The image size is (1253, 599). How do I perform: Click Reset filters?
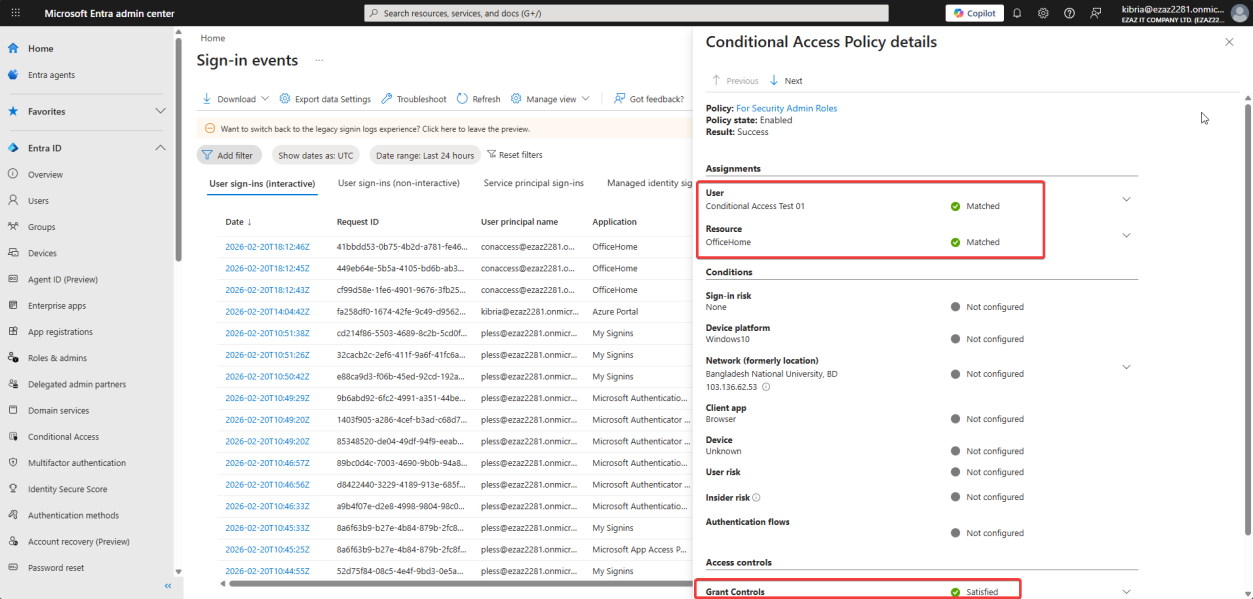pos(514,155)
